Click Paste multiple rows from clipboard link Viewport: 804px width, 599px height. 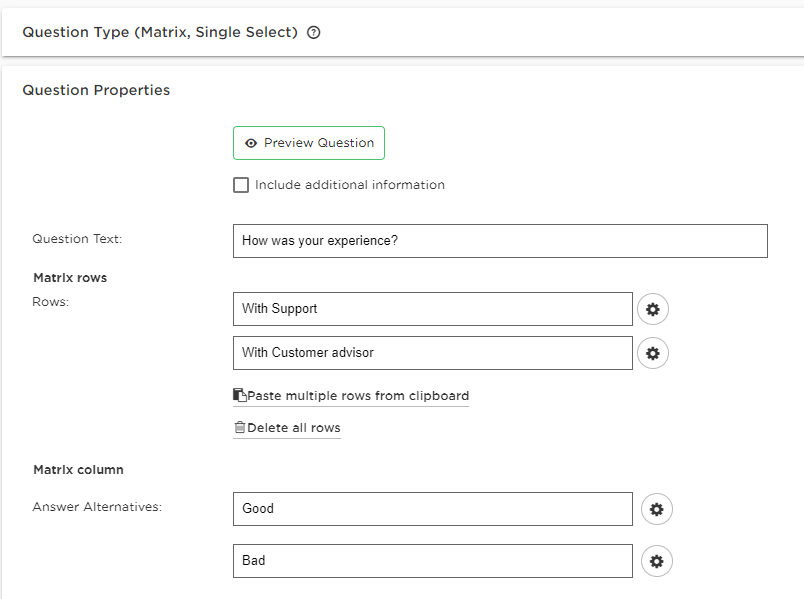tap(357, 395)
